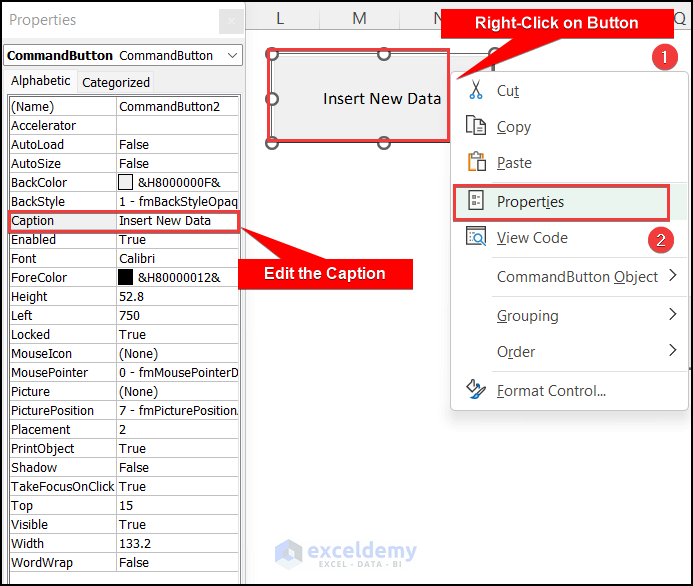Click the Left value 750

[178, 316]
